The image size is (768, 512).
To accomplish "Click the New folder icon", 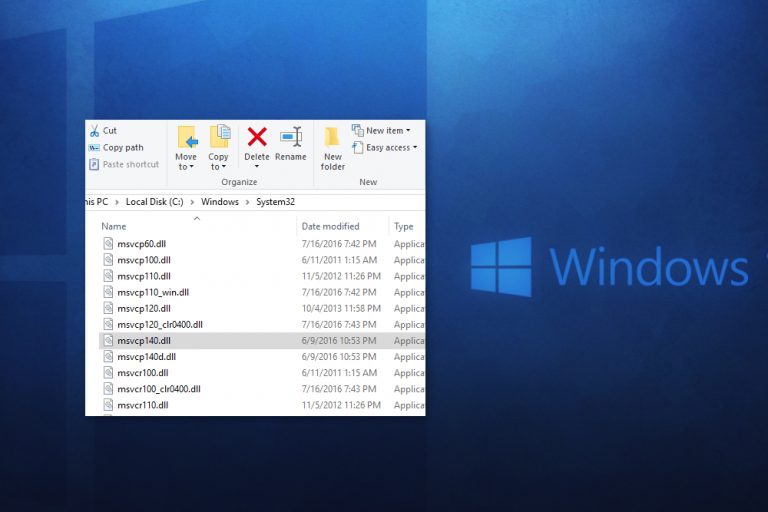I will click(332, 137).
